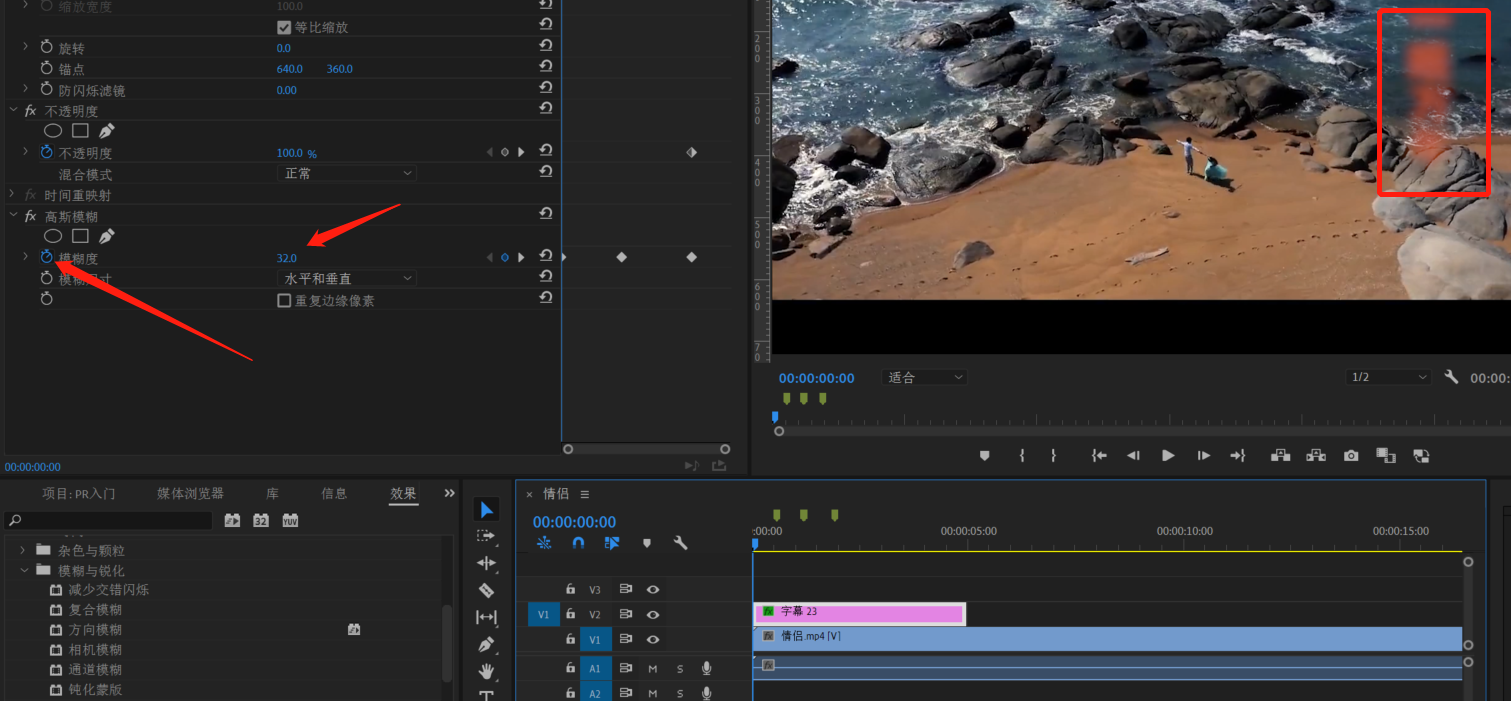Image resolution: width=1511 pixels, height=701 pixels.
Task: Open Program Monitor wrench settings
Action: [x=1451, y=377]
